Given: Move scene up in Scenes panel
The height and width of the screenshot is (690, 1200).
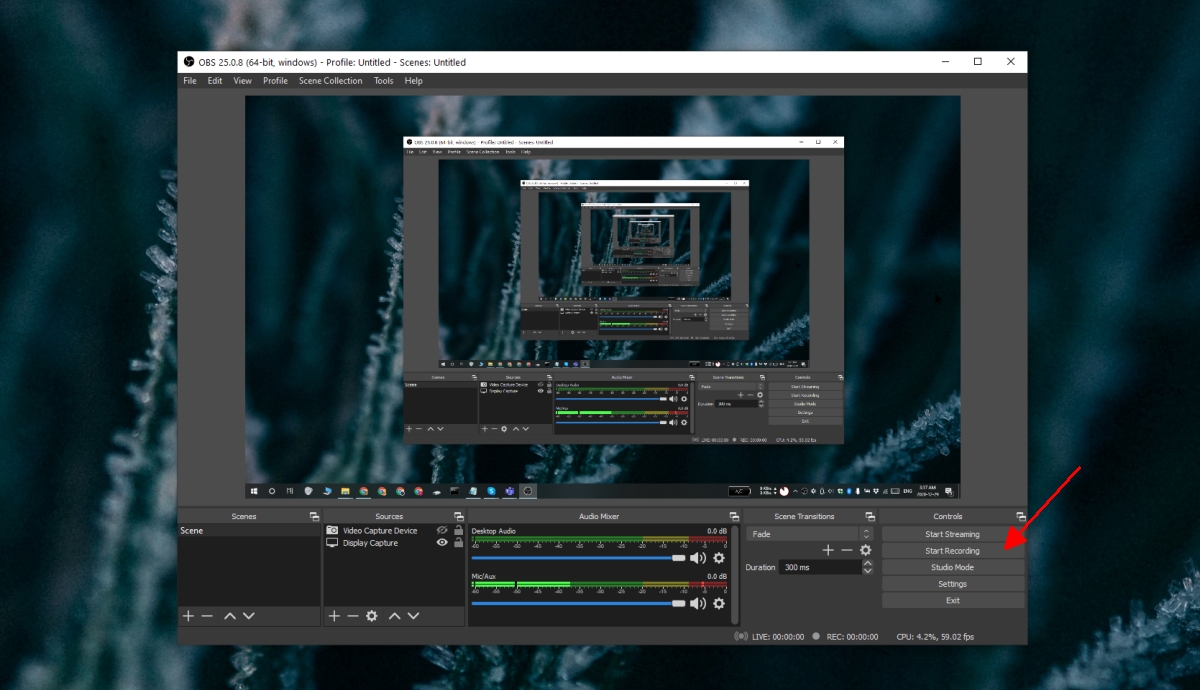Looking at the screenshot, I should click(230, 616).
